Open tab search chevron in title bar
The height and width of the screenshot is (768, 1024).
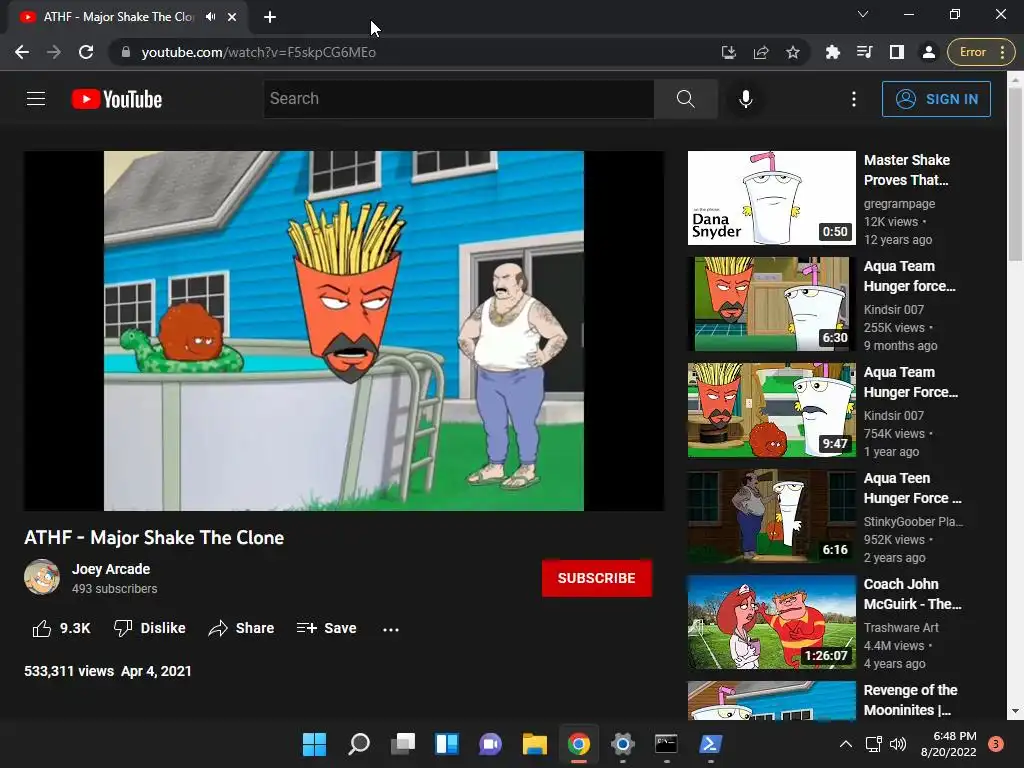tap(863, 14)
